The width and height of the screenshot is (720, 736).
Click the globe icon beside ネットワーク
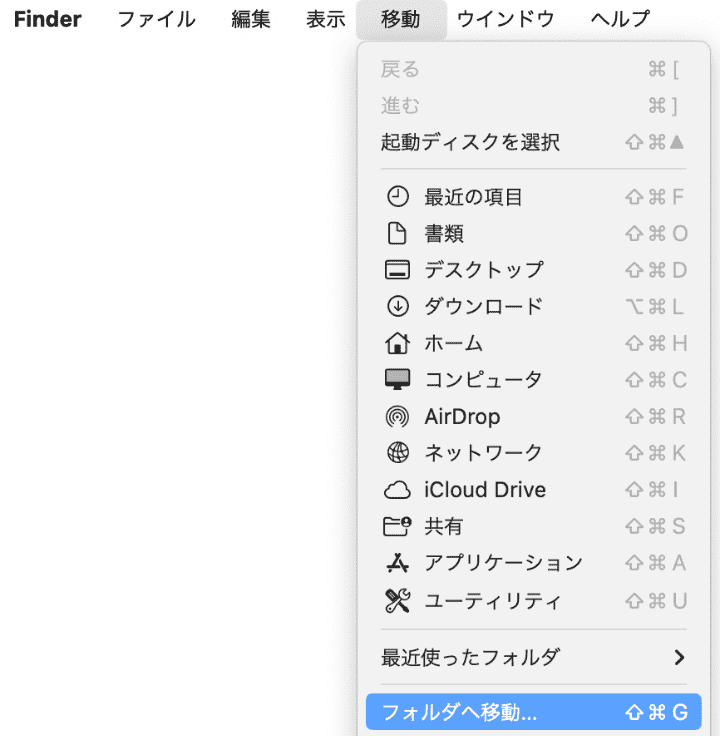pos(397,453)
